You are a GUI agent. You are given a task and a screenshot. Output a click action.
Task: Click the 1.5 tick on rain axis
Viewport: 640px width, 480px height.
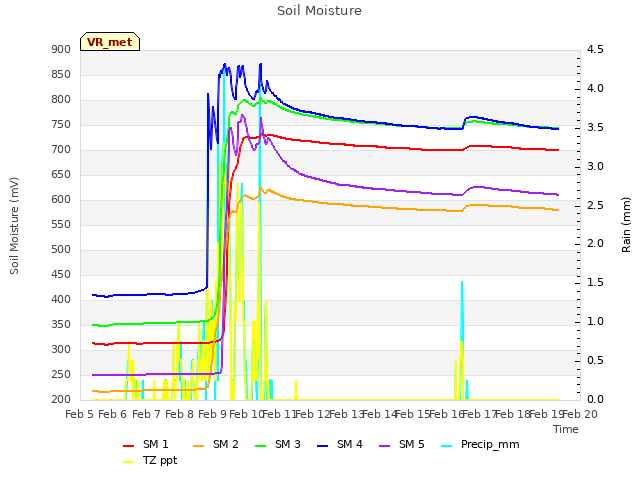point(595,283)
